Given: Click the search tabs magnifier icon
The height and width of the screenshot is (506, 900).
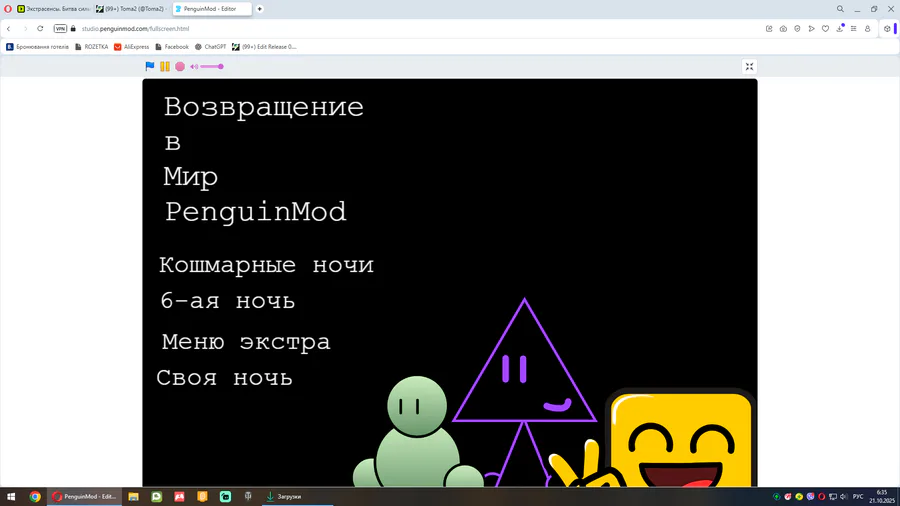Looking at the screenshot, I should tap(840, 9).
